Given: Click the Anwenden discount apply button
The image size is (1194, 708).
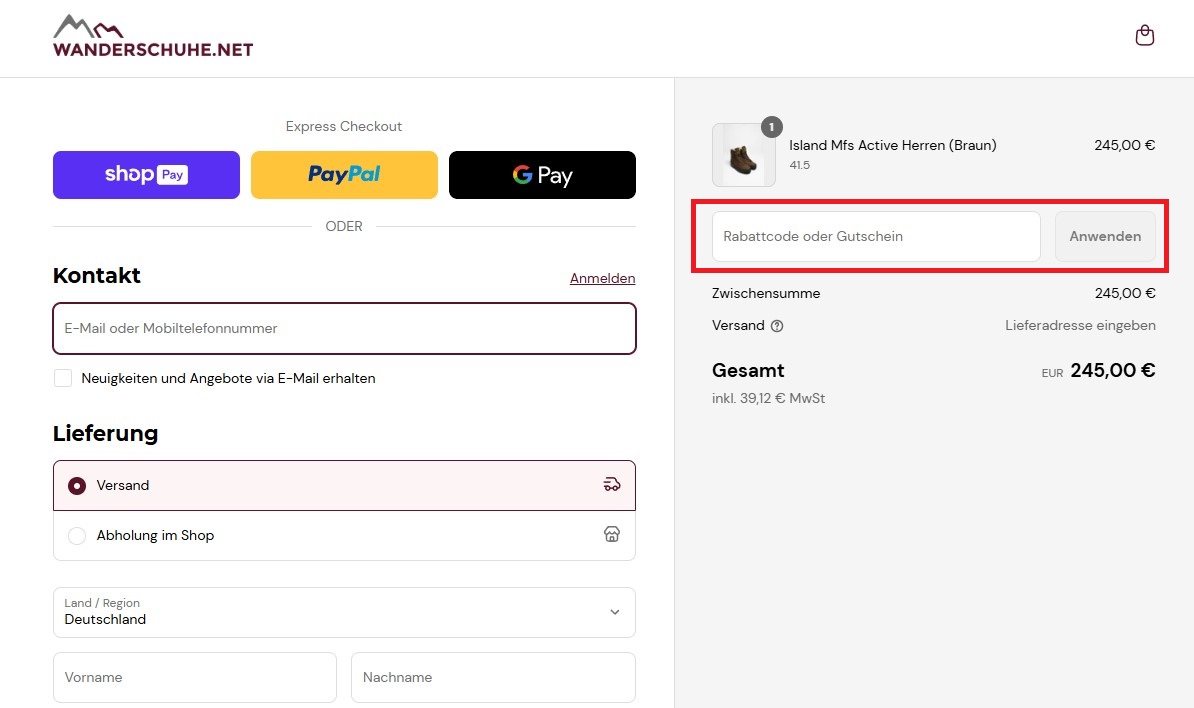Looking at the screenshot, I should [1105, 237].
